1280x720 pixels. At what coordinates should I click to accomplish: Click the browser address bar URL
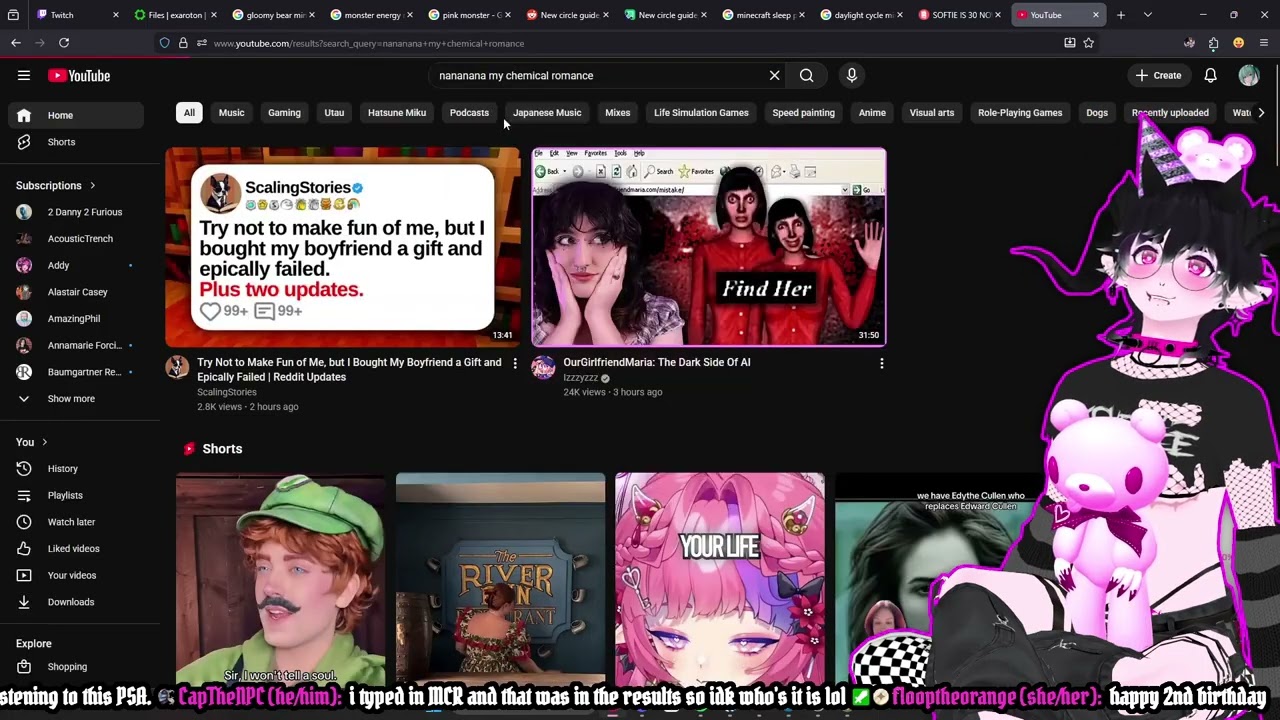click(368, 43)
